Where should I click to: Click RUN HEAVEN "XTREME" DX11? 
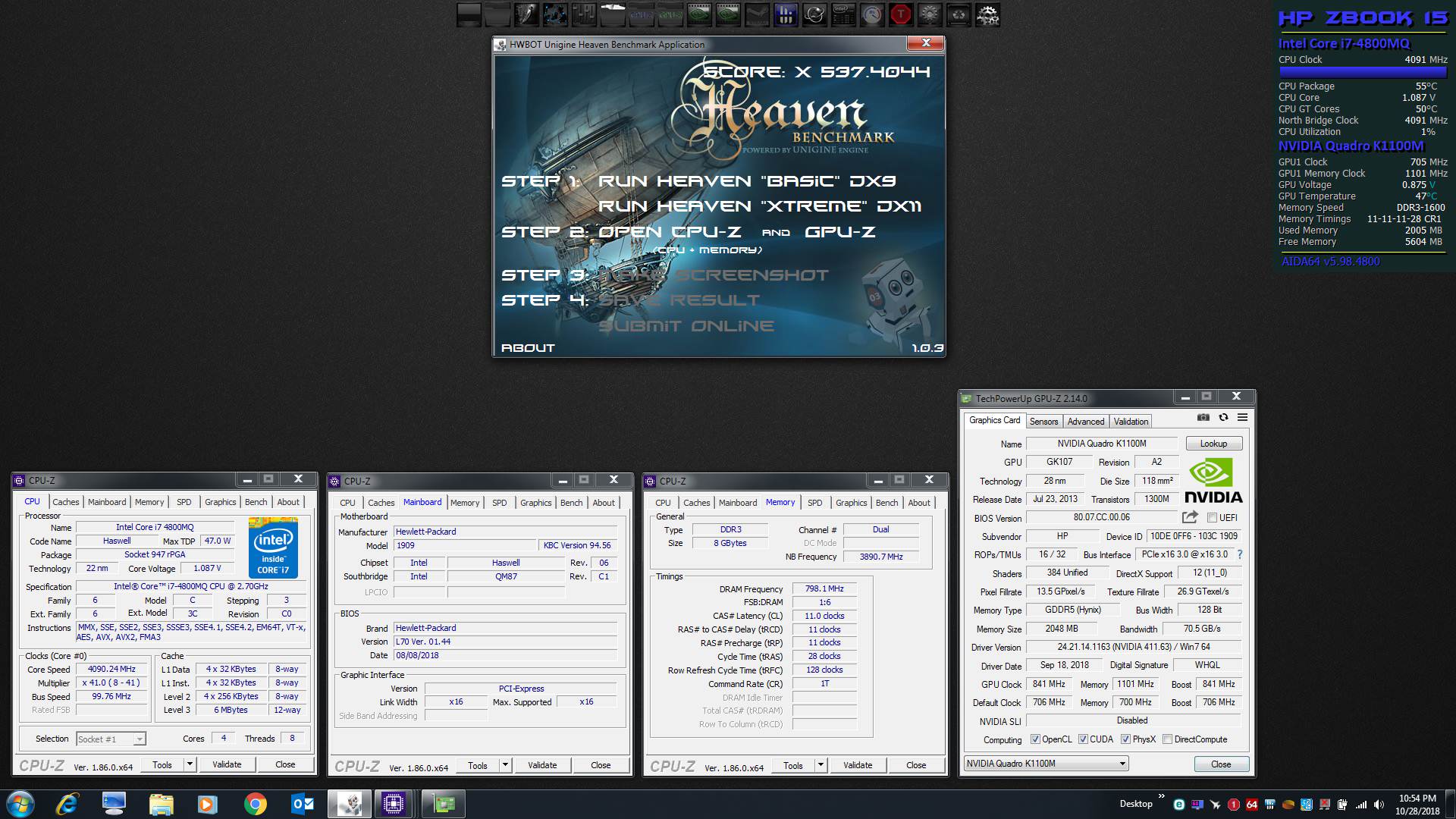point(760,206)
